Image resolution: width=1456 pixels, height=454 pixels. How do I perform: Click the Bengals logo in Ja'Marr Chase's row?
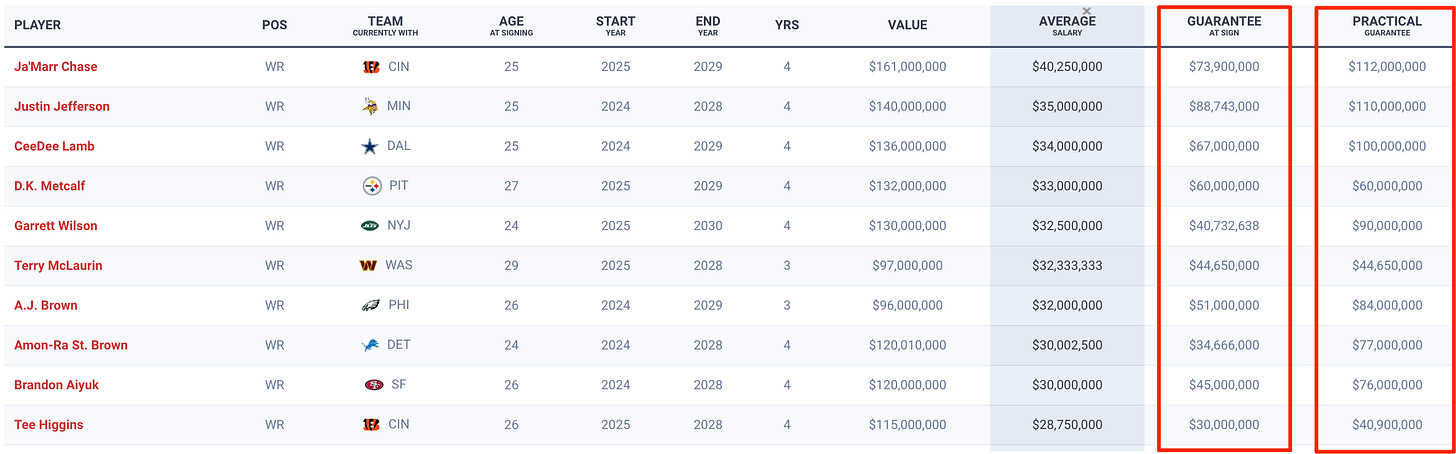371,67
